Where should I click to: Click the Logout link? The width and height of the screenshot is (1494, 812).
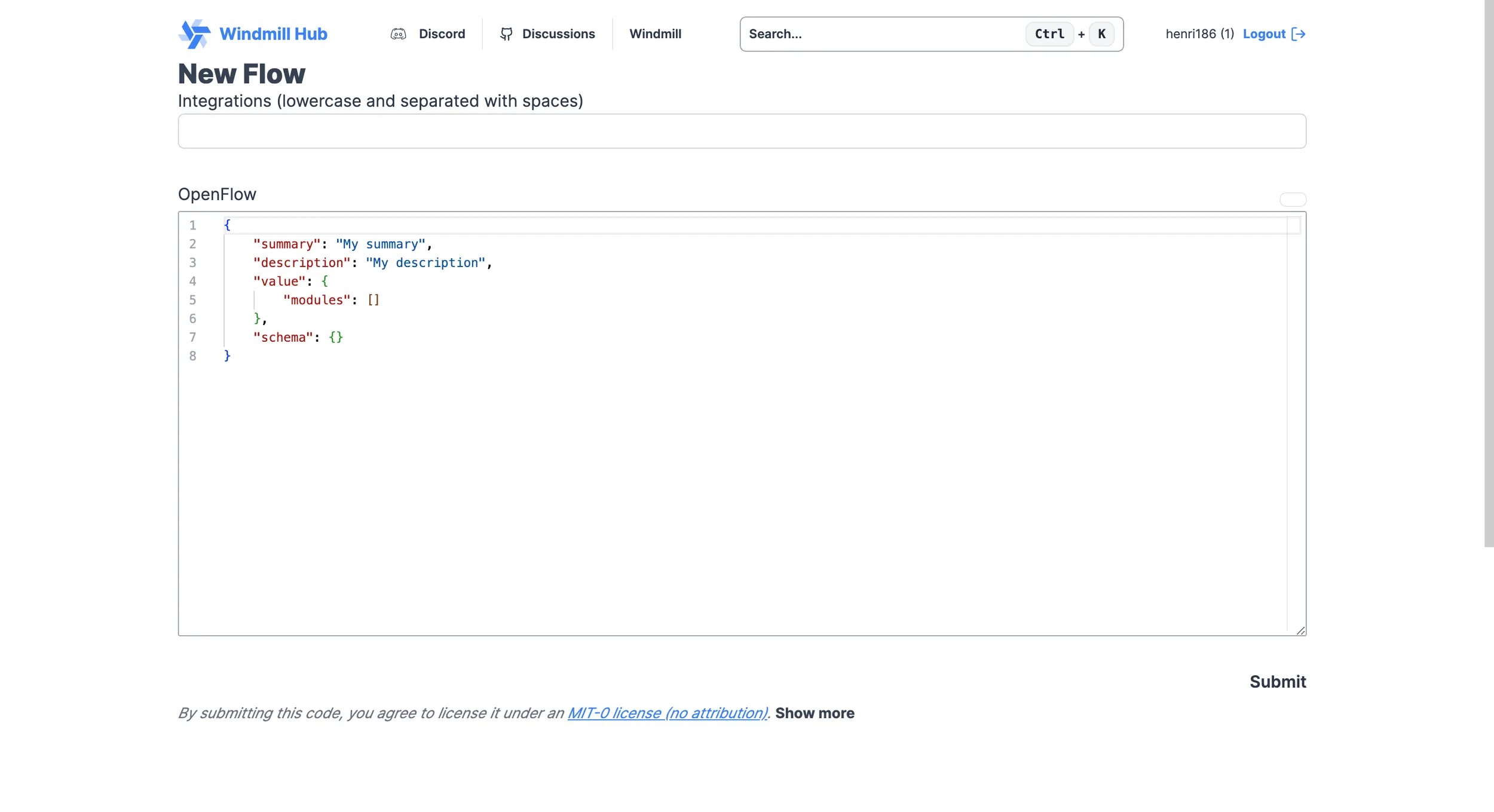[x=1264, y=34]
